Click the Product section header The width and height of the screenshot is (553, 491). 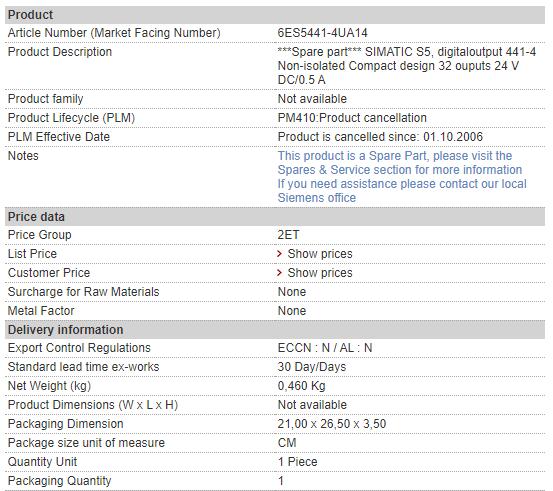[275, 15]
